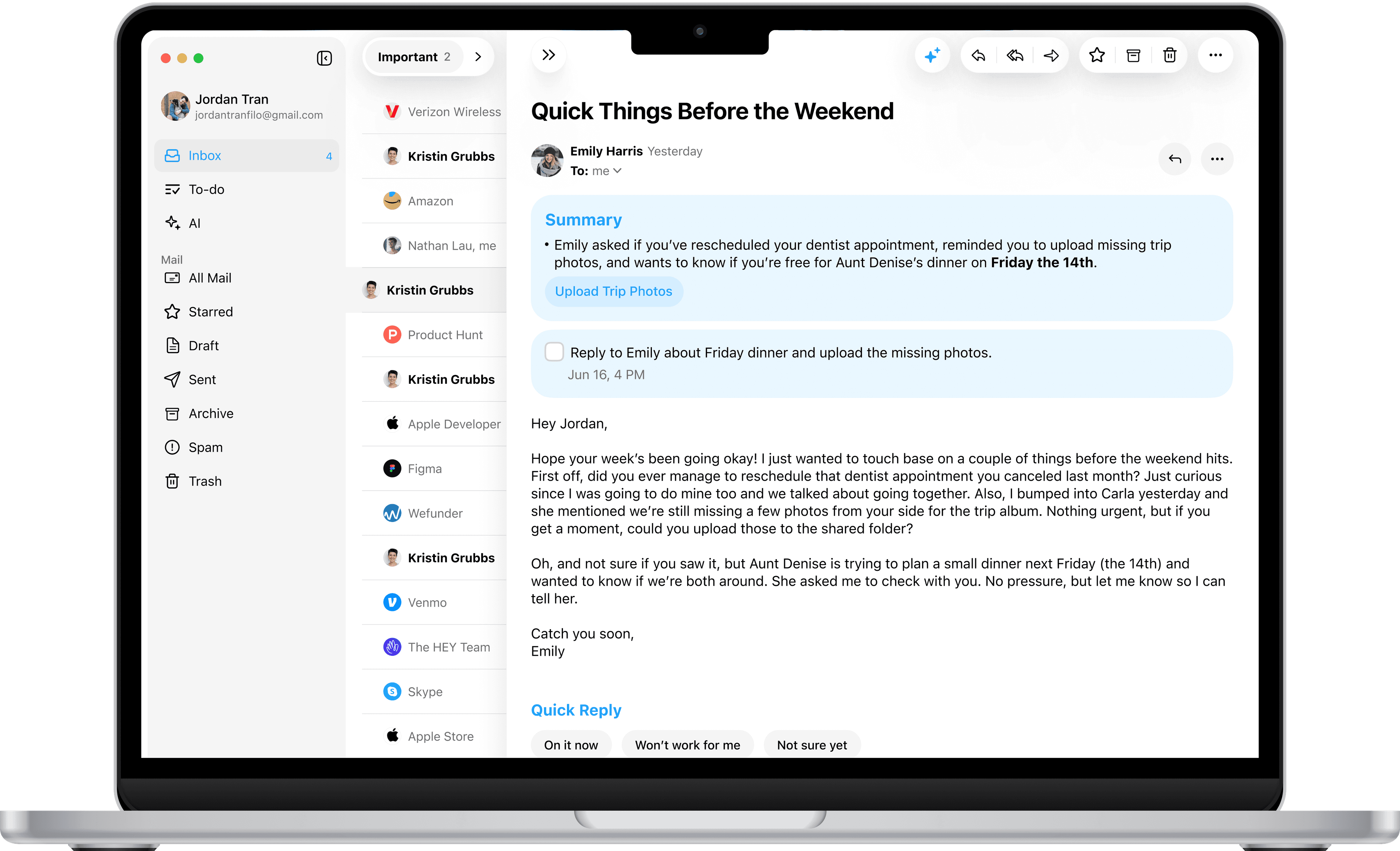This screenshot has width=1400, height=851.
Task: Click the Inbox unread count 4
Action: pos(329,156)
